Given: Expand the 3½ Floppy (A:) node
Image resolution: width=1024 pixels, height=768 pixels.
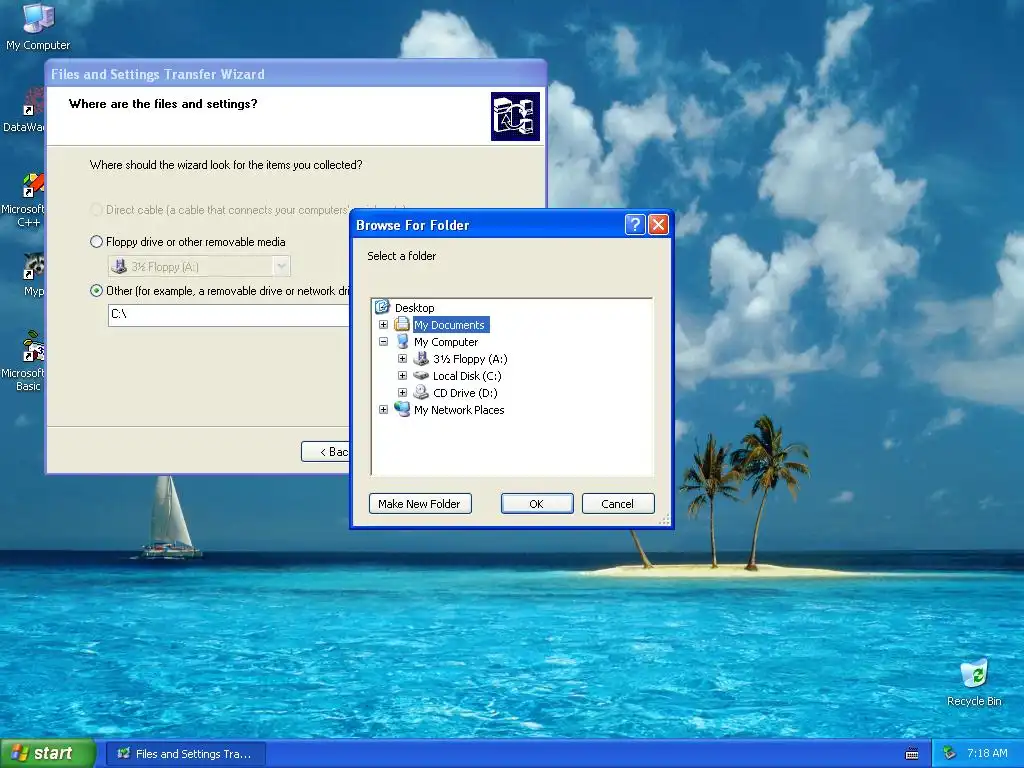Looking at the screenshot, I should coord(402,359).
